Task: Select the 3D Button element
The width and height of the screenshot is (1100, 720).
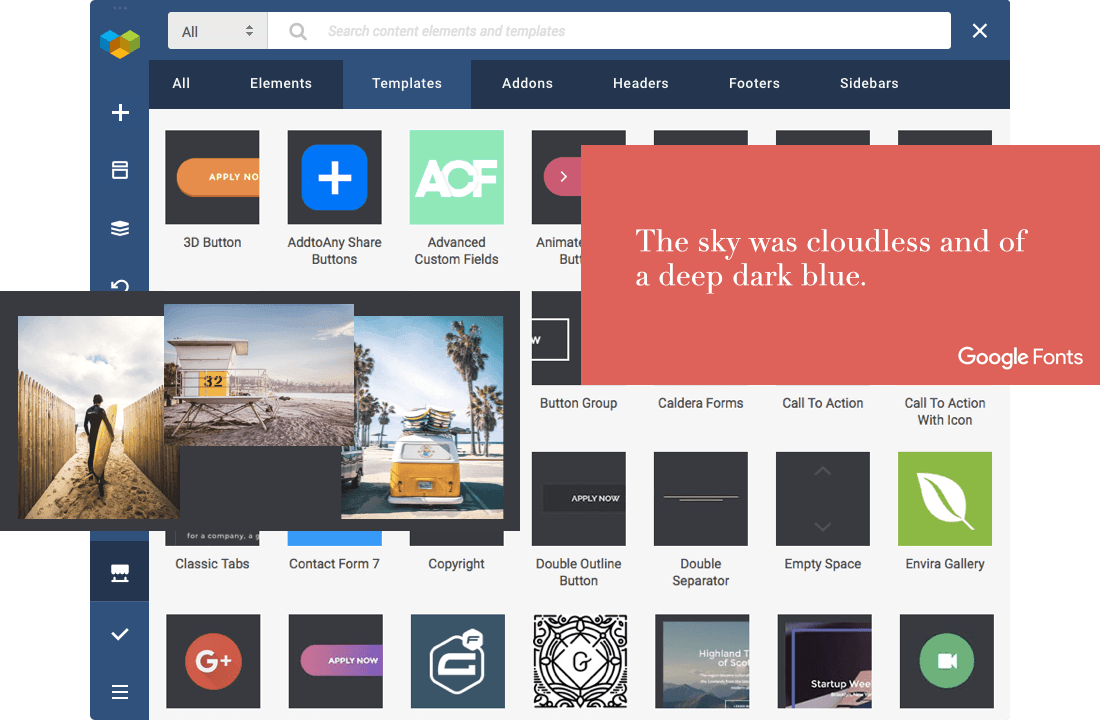Action: click(x=212, y=177)
